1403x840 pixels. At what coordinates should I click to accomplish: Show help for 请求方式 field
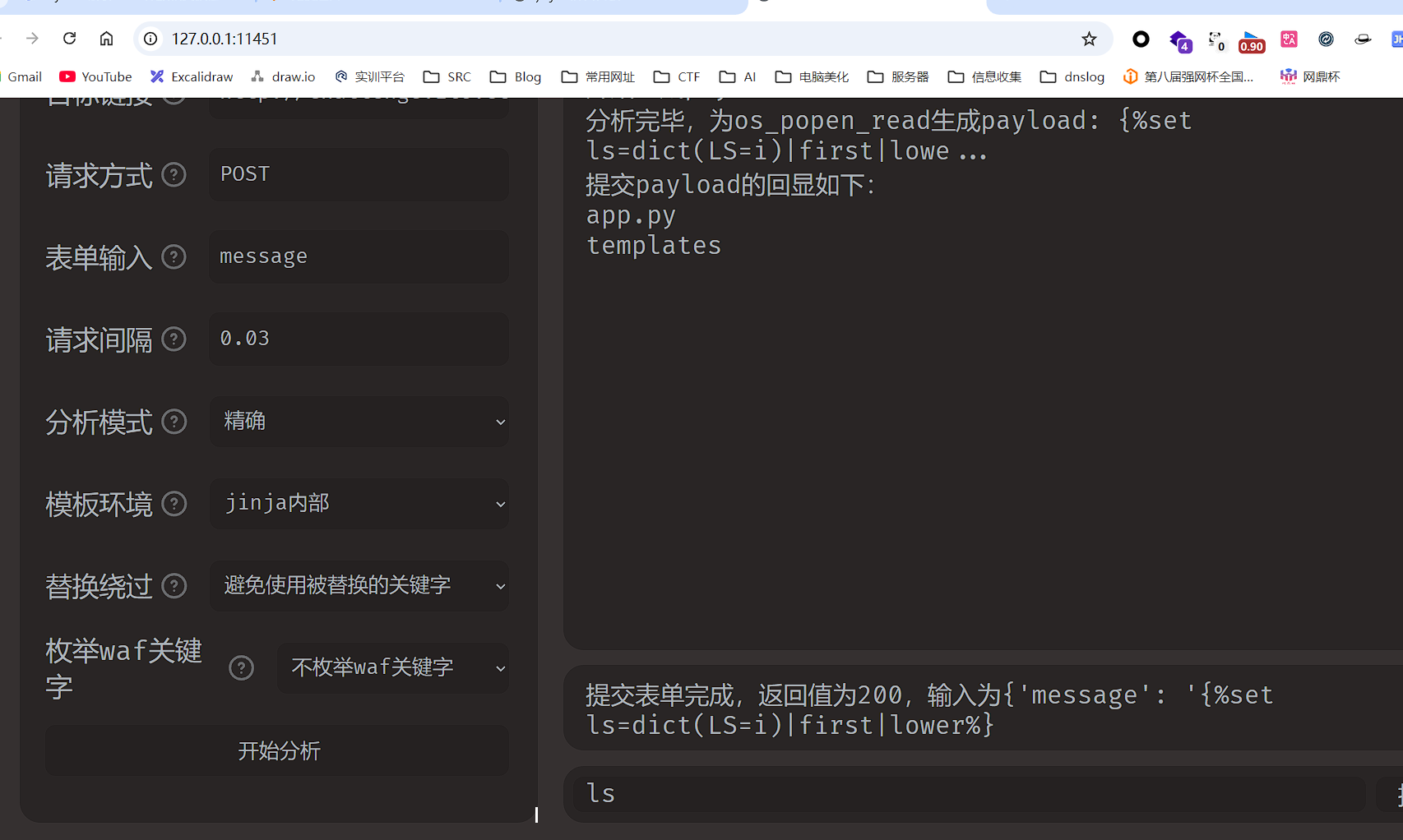click(174, 175)
